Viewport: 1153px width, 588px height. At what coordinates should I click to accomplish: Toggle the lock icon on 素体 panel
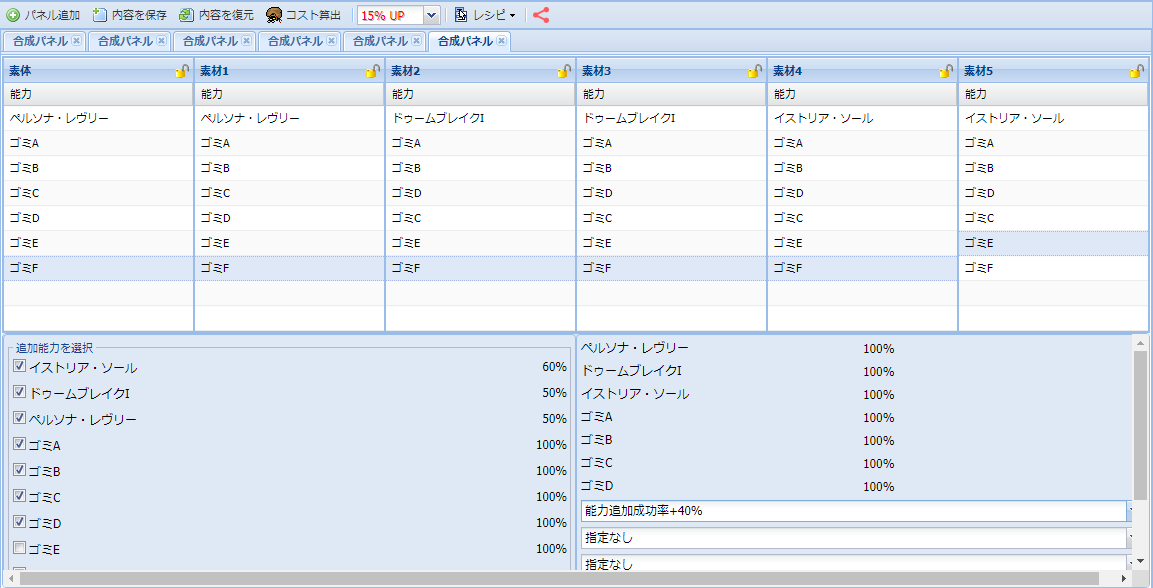(182, 71)
